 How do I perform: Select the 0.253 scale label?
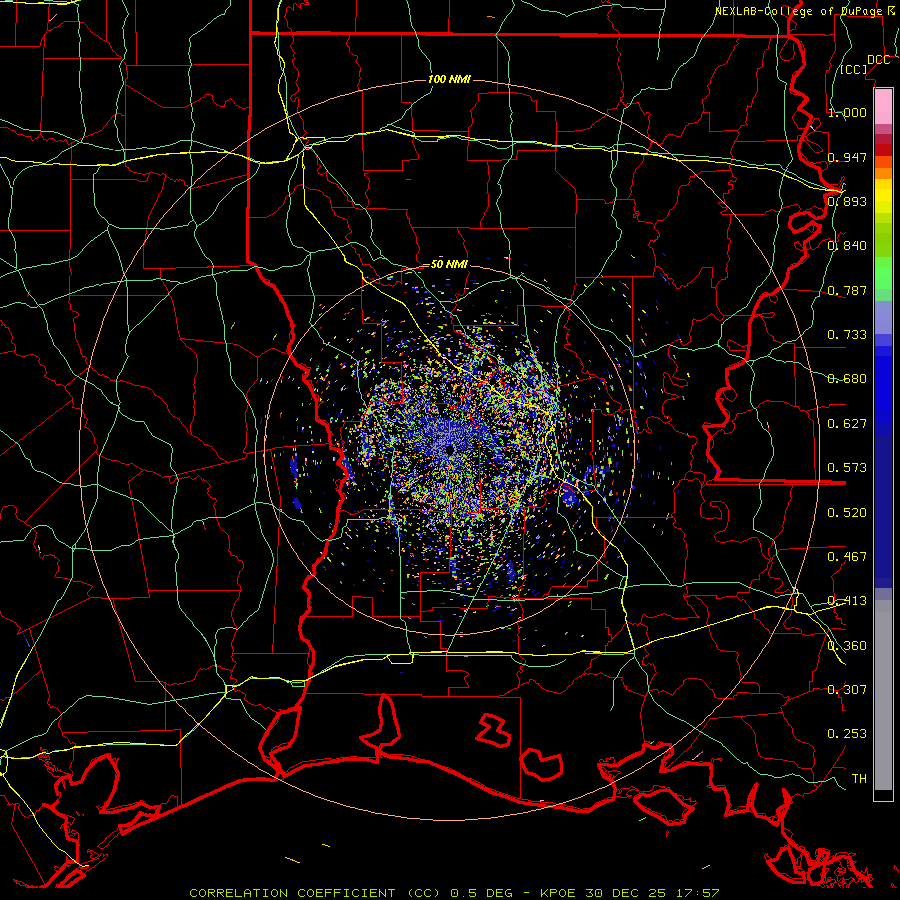(x=847, y=734)
